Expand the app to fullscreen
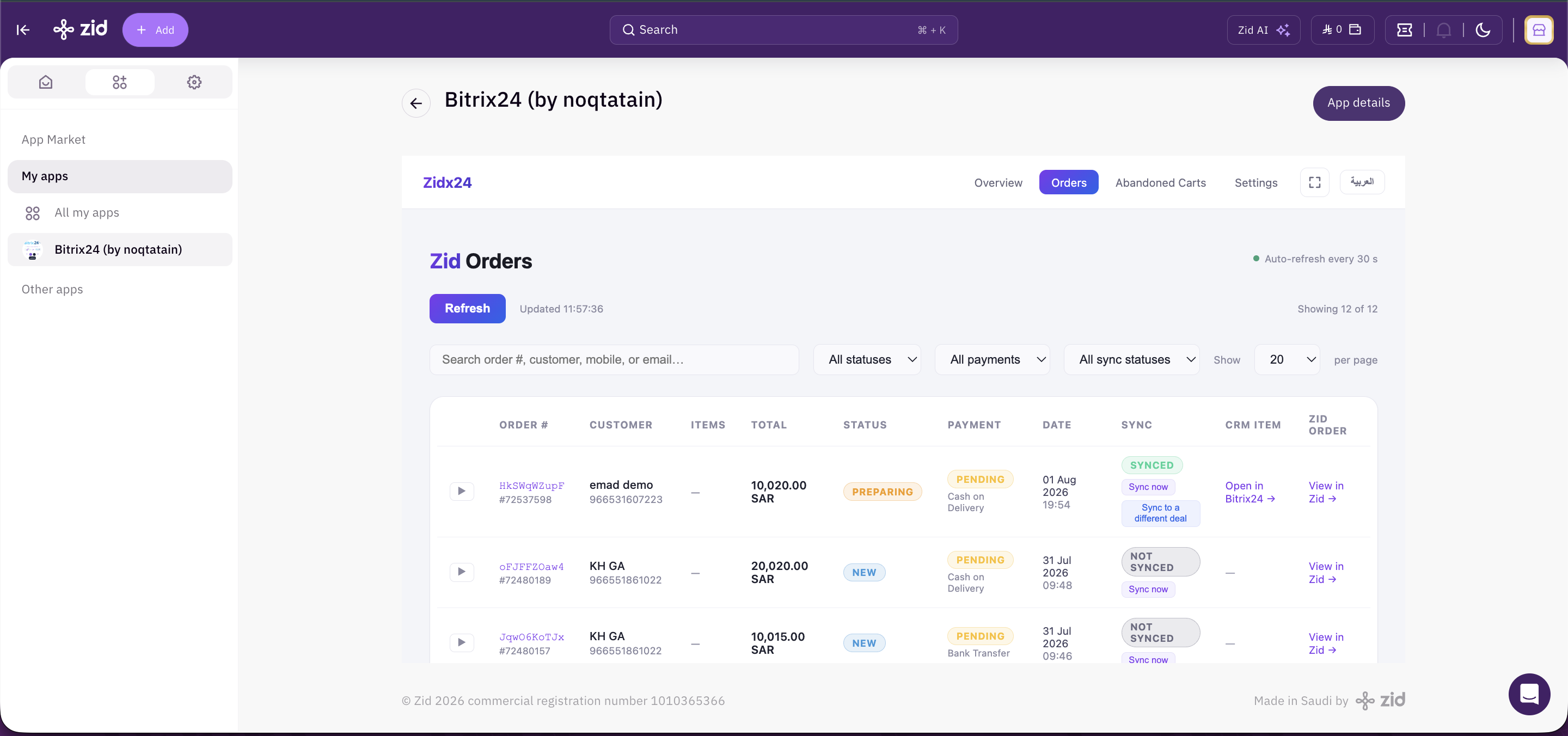The height and width of the screenshot is (736, 1568). (x=1314, y=182)
